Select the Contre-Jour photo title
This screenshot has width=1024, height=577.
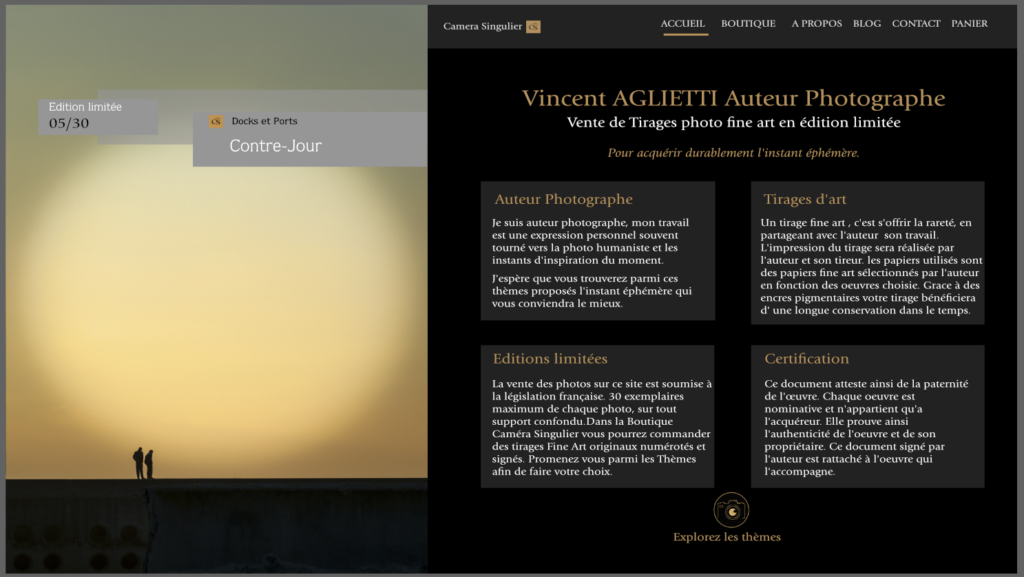pos(276,146)
